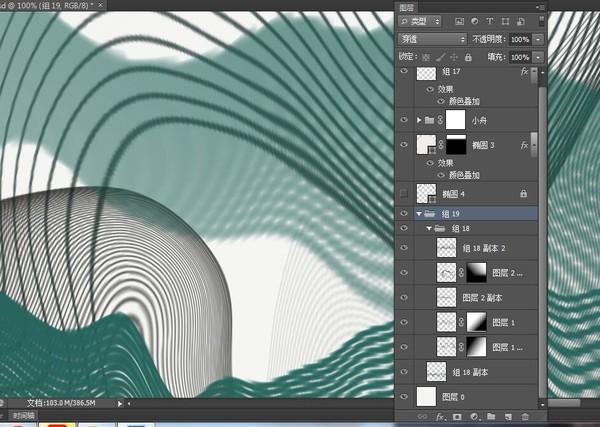
Task: Click add layer mask icon
Action: pyautogui.click(x=457, y=416)
